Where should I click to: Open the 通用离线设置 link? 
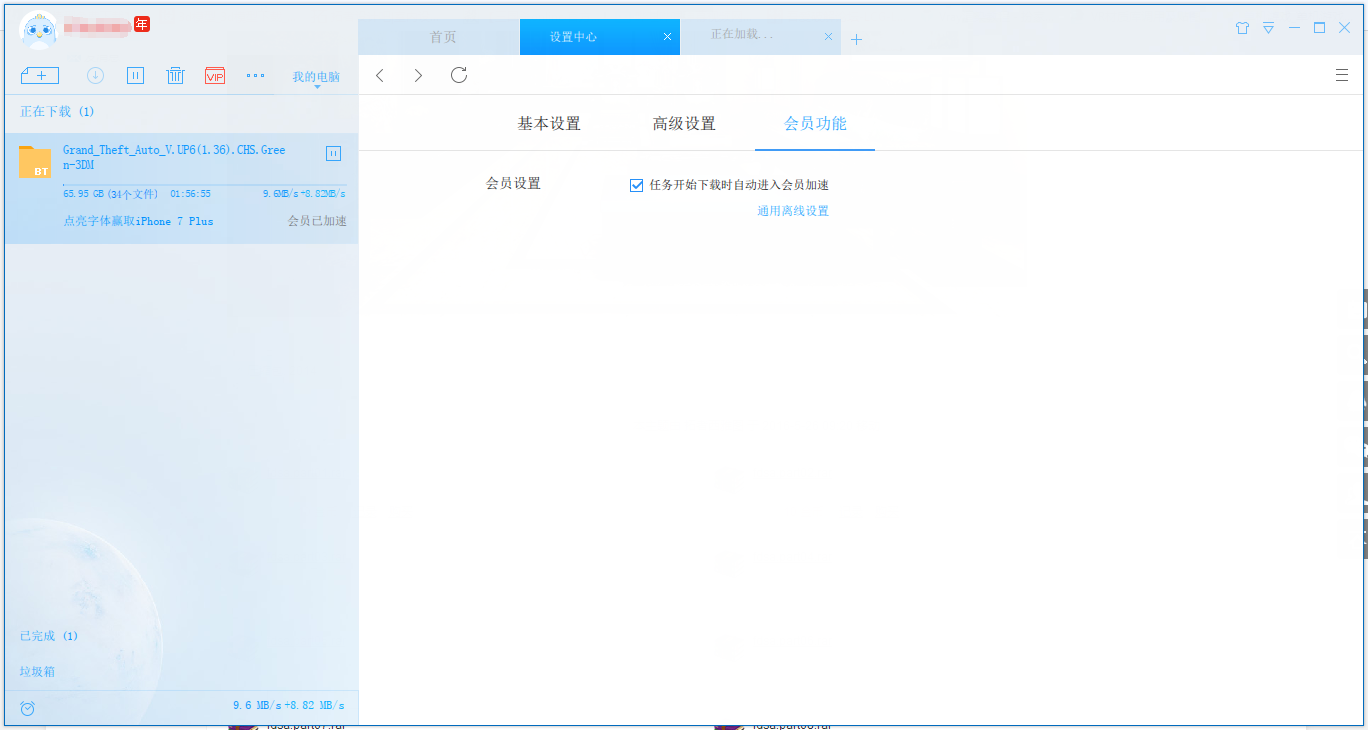point(793,211)
